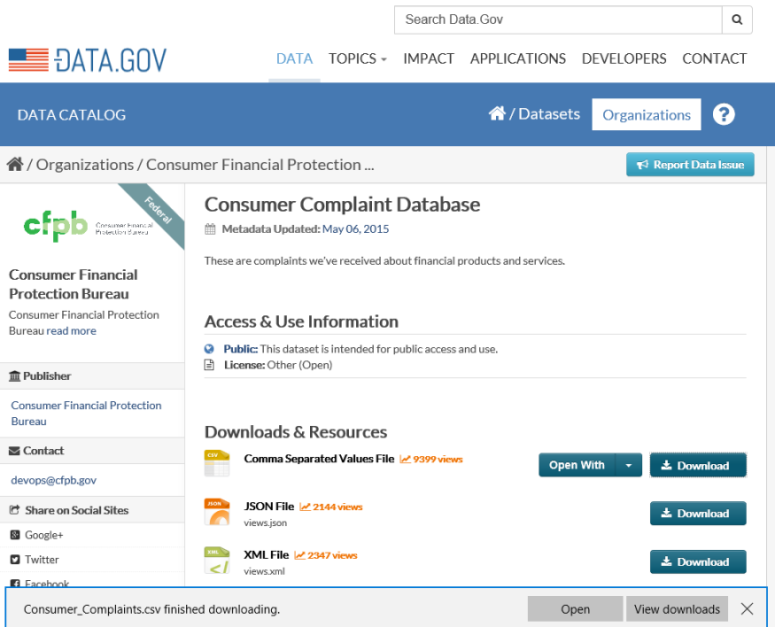The width and height of the screenshot is (775, 627).
Task: Click the Data.gov flag logo
Action: (x=29, y=60)
